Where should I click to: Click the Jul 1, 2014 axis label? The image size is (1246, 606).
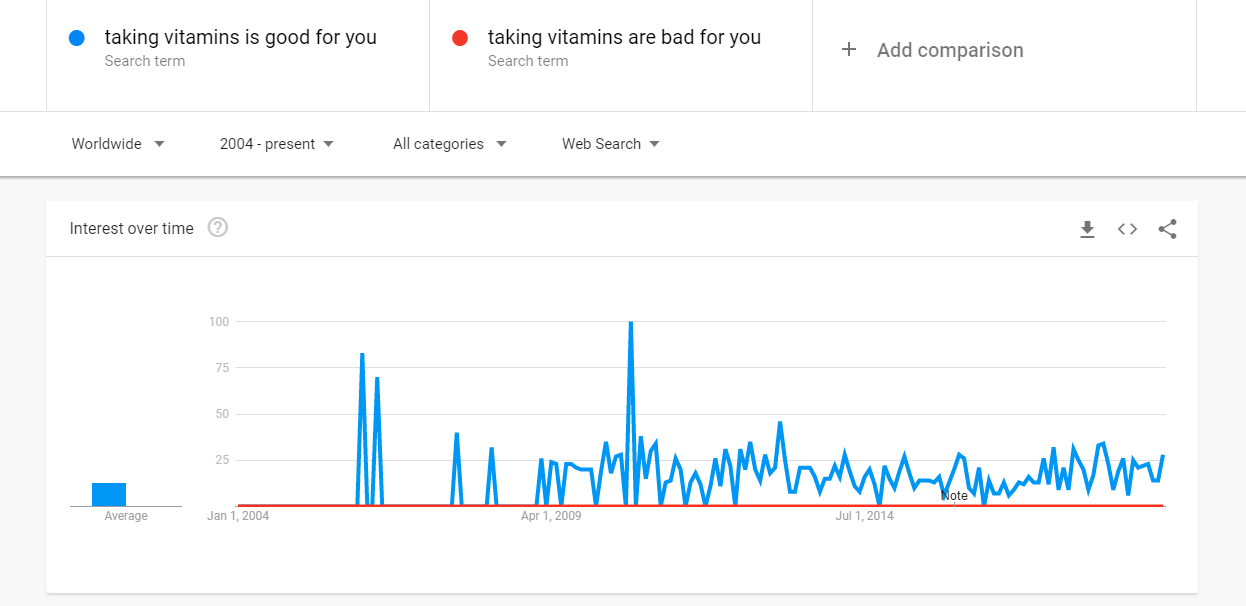coord(865,516)
